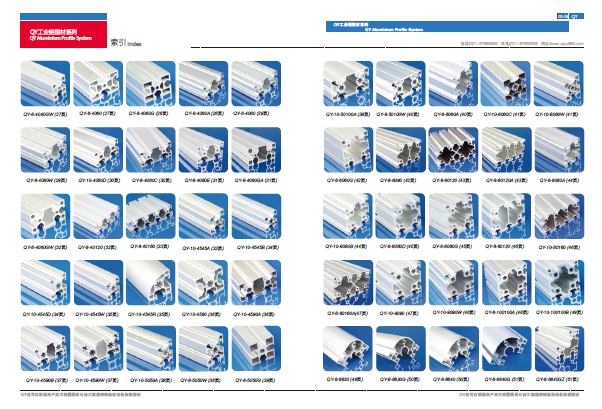Viewport: 602px width, 409px height.
Task: Click the QY-8-4080E page 31 label
Action: (x=203, y=181)
